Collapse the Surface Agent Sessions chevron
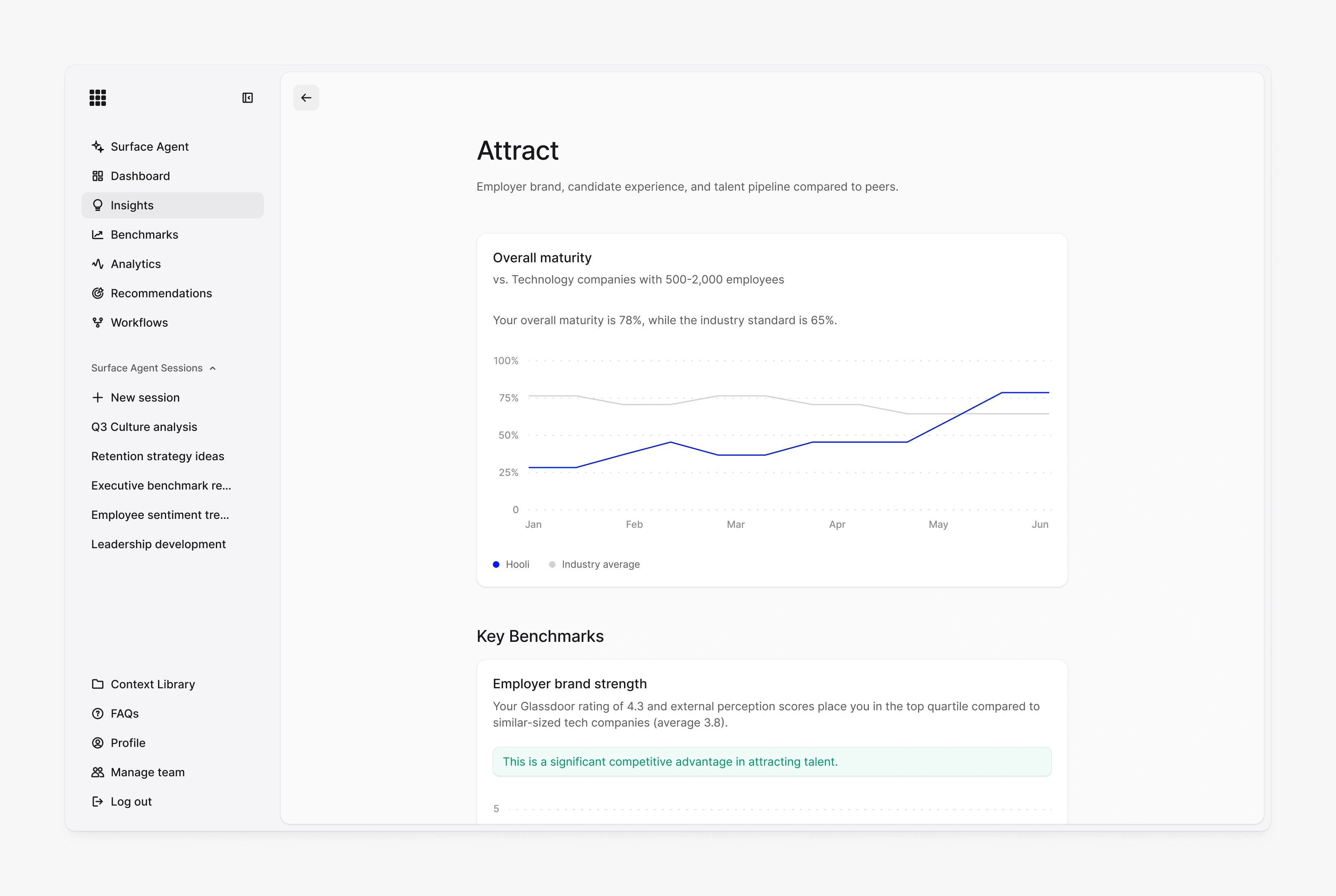1336x896 pixels. [213, 369]
